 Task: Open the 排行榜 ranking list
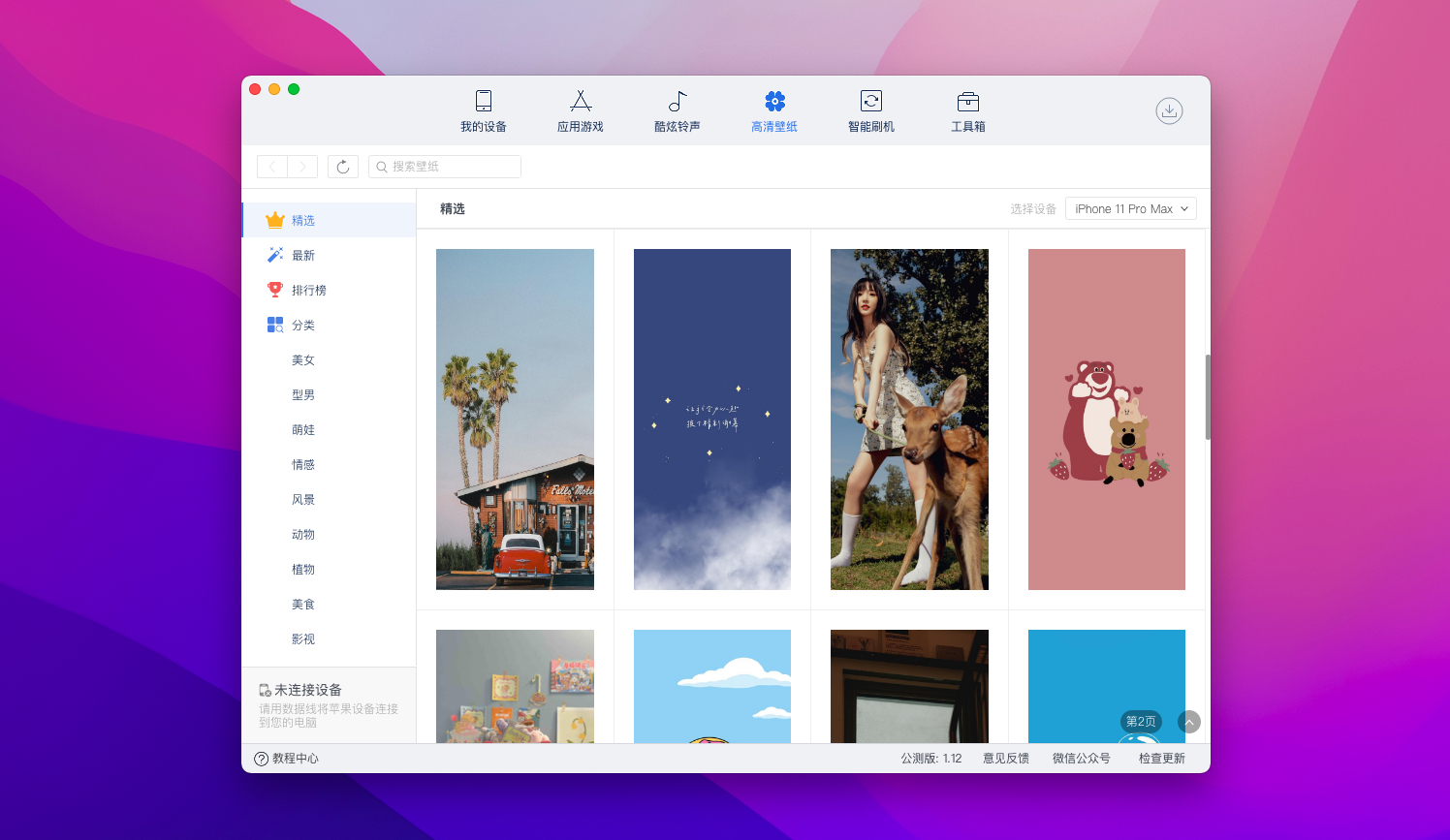click(308, 291)
